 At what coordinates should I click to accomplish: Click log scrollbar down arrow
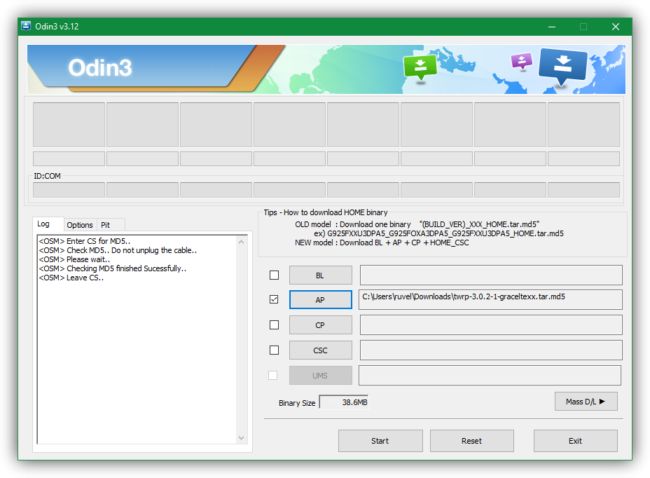click(x=242, y=438)
